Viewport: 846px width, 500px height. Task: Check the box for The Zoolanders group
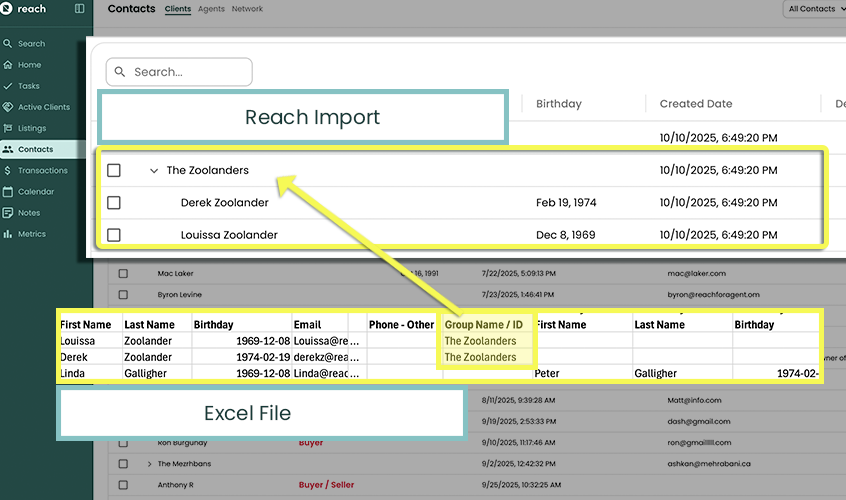point(114,171)
